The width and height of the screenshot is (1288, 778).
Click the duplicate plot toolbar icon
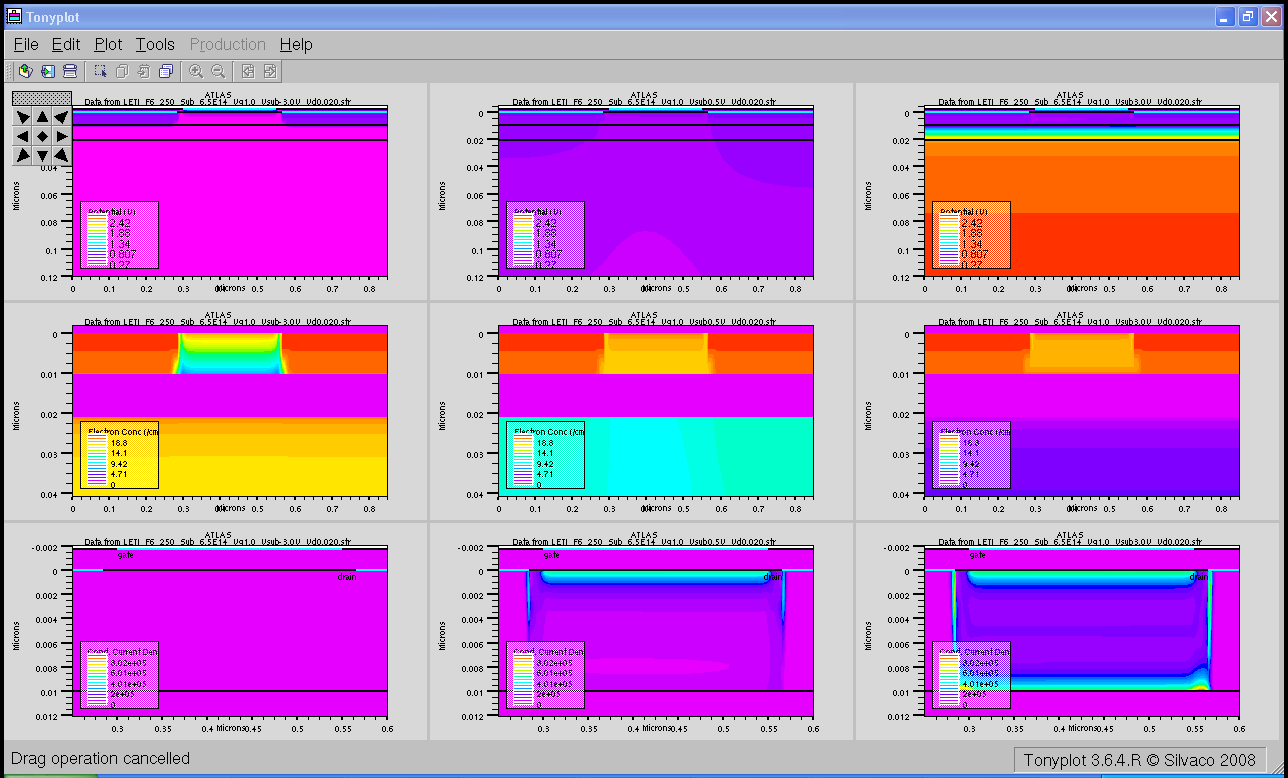pos(166,71)
